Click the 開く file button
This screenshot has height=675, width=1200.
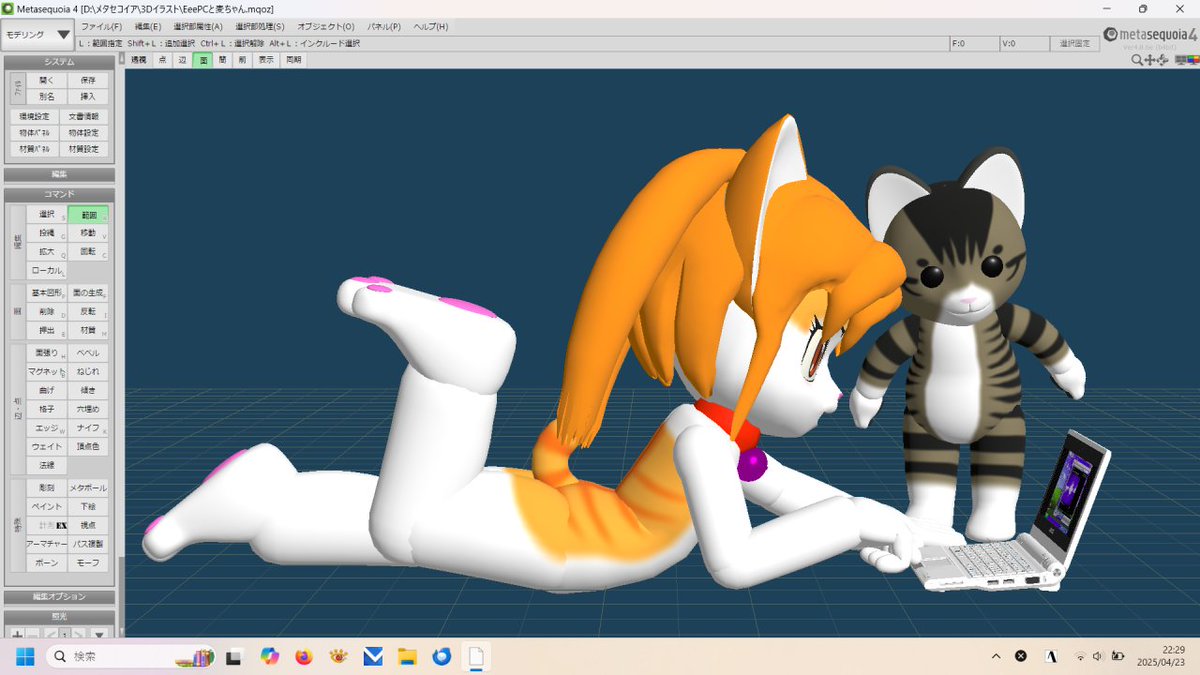tap(46, 80)
